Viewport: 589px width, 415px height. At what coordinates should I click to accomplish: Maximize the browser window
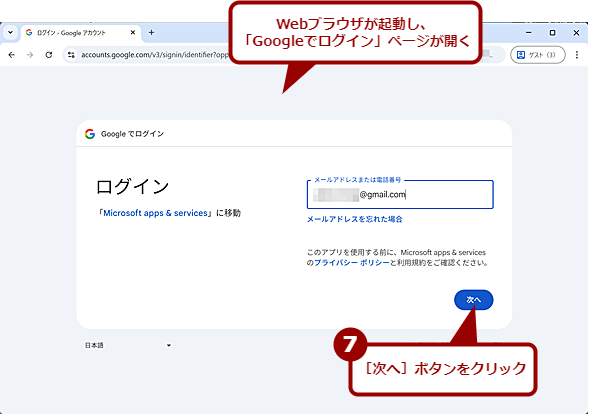pyautogui.click(x=552, y=33)
